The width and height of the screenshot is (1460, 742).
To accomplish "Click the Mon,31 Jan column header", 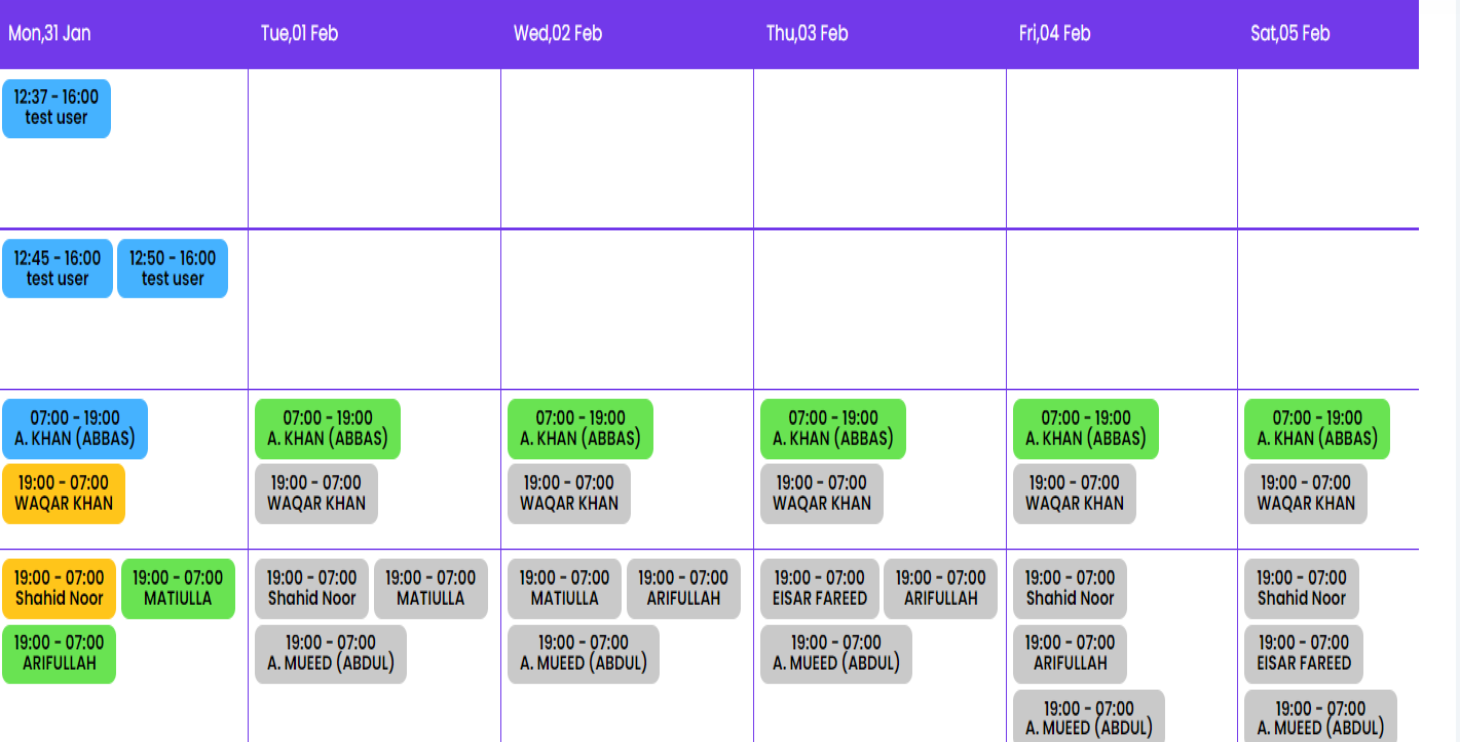I will pos(50,34).
